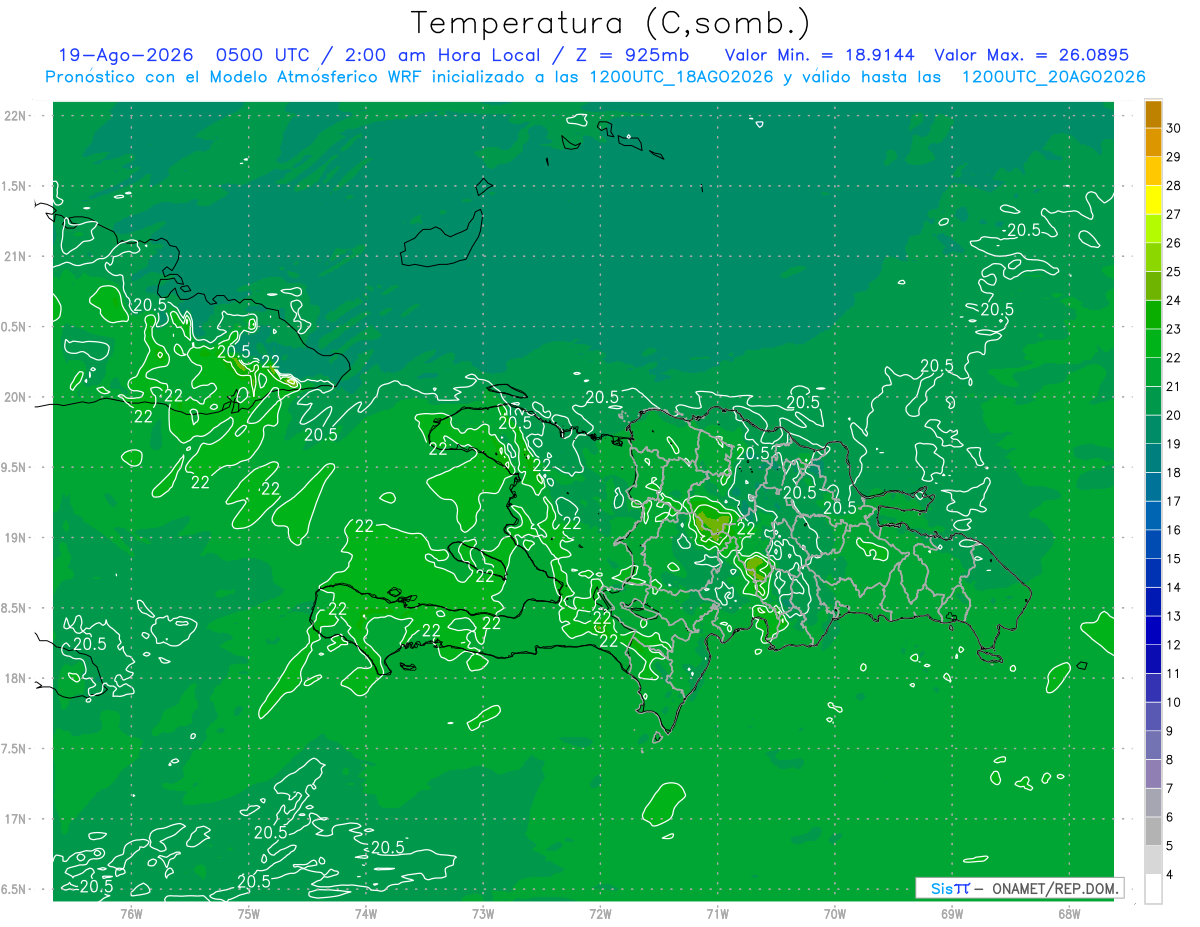Click the dark blue swatch between 12 and 13
The image size is (1200, 927).
click(1153, 630)
